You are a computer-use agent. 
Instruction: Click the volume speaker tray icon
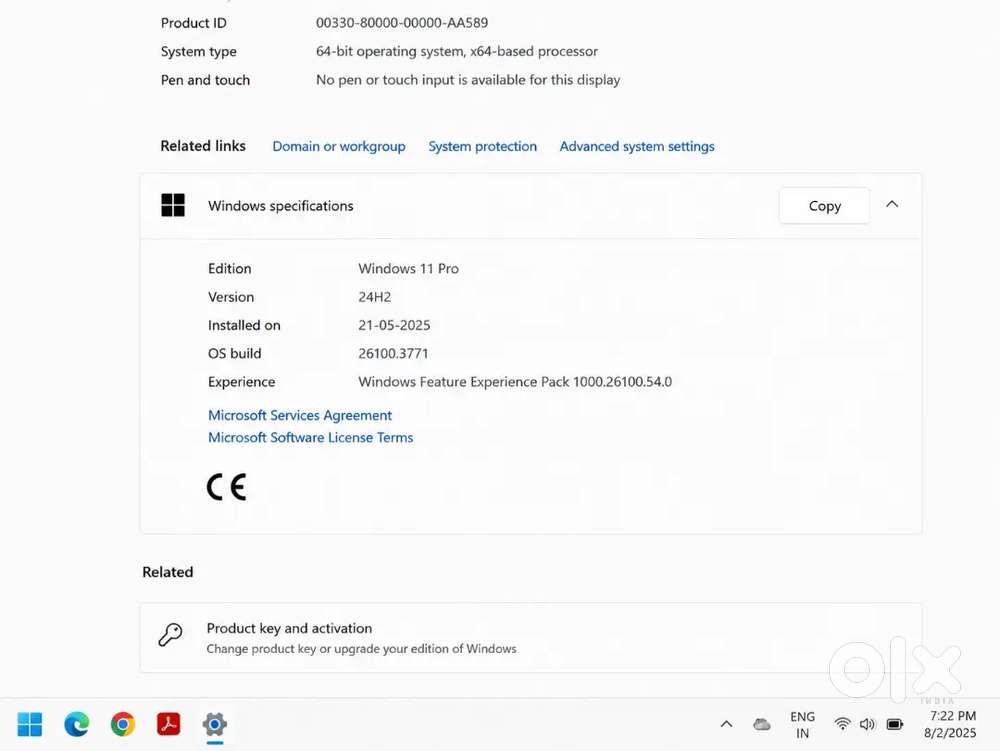click(867, 724)
